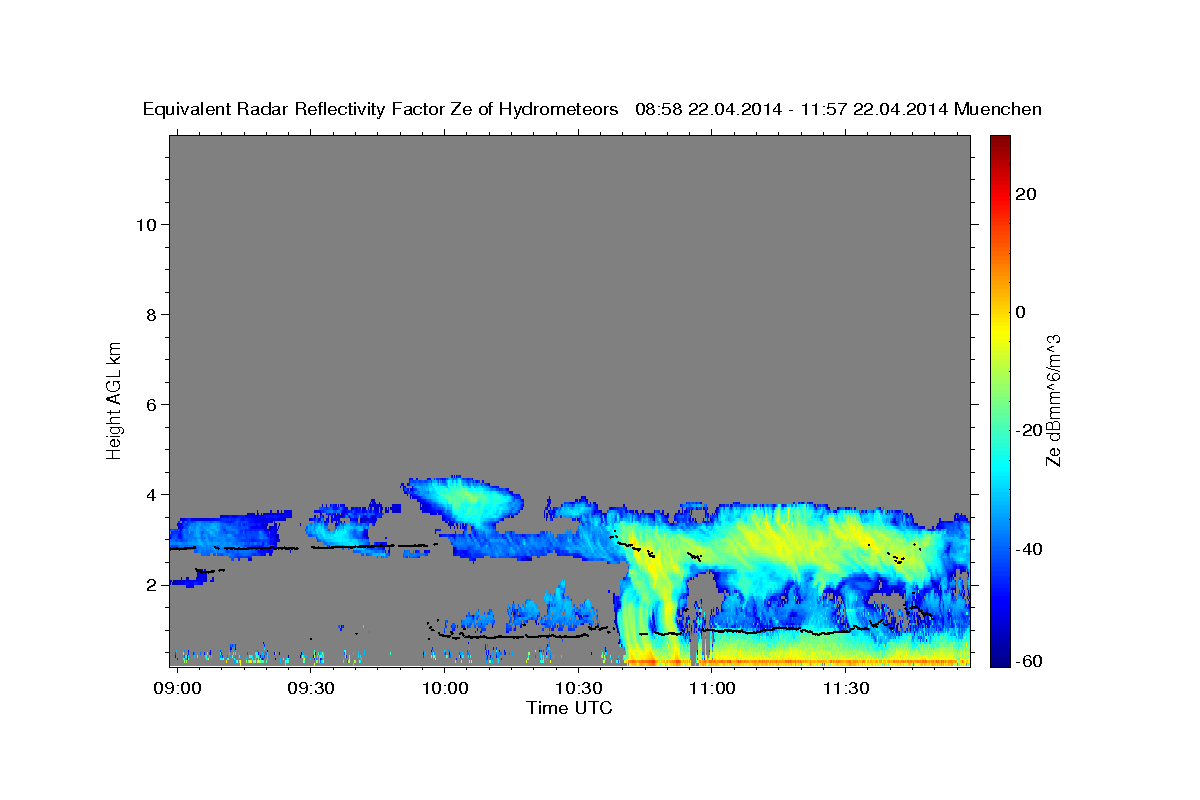Click the '10:00' time tick label
Screen dimensions: 1200x800
[x=444, y=688]
